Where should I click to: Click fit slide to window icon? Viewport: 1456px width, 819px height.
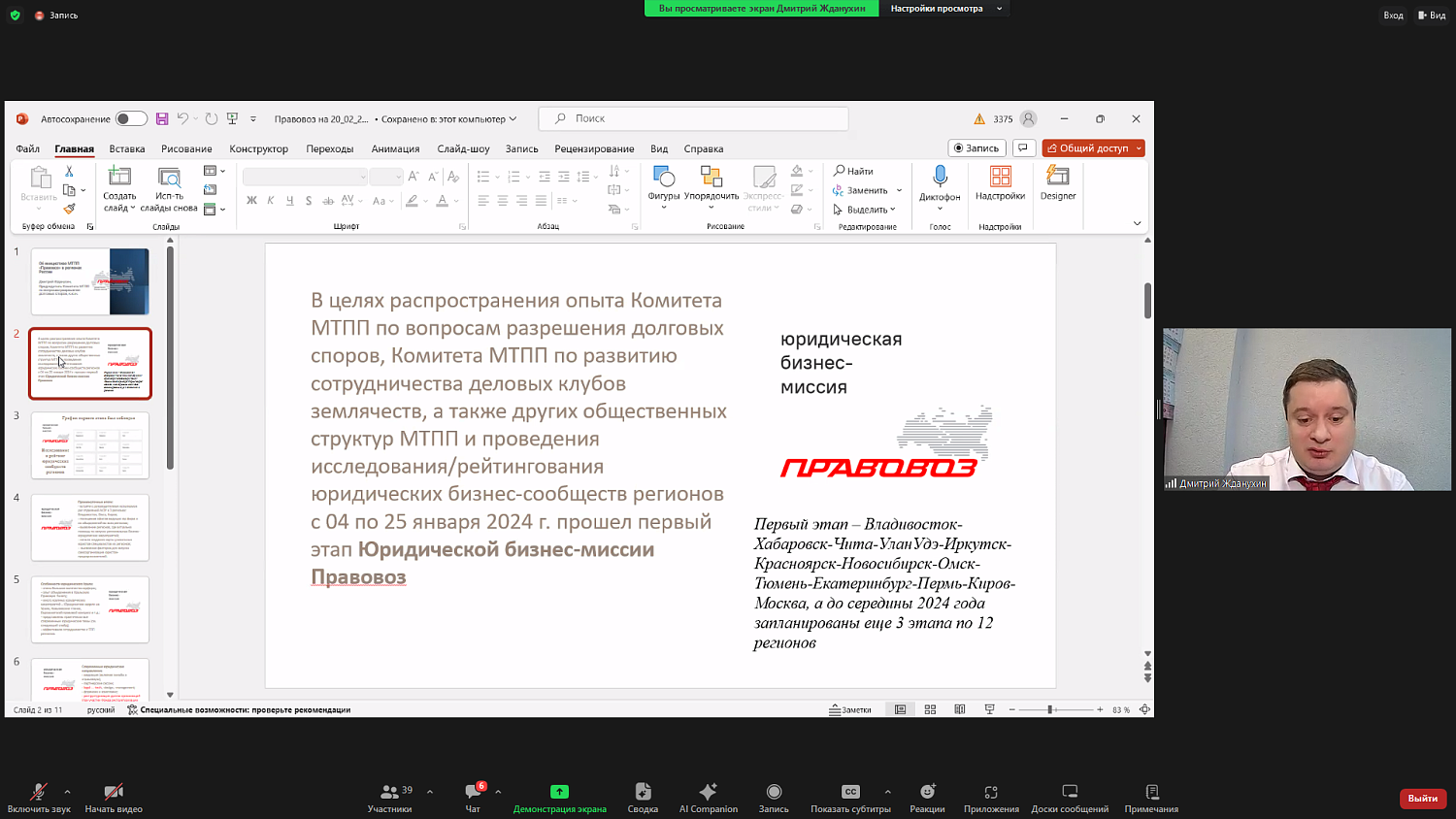tap(1145, 709)
